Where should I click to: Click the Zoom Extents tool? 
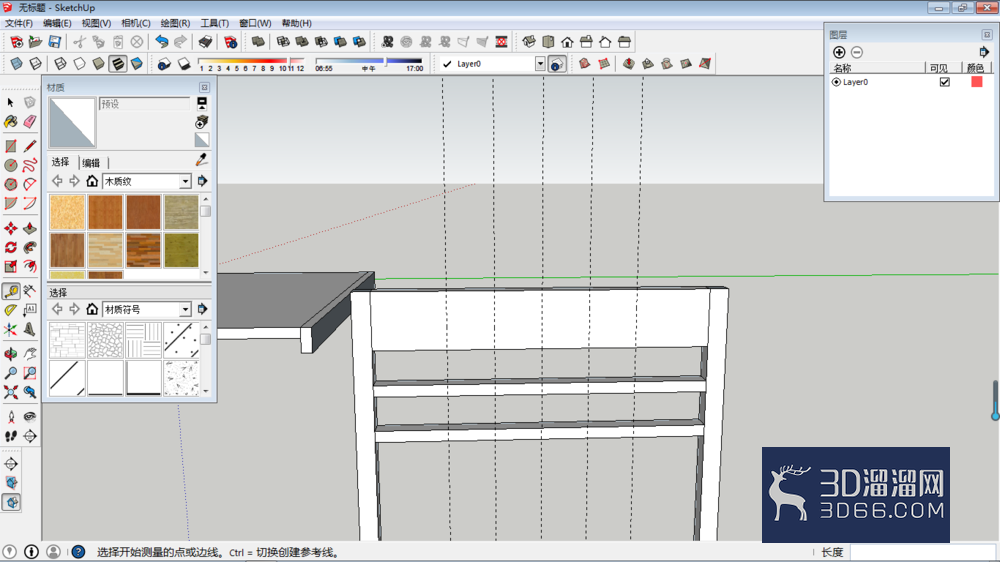(11, 392)
